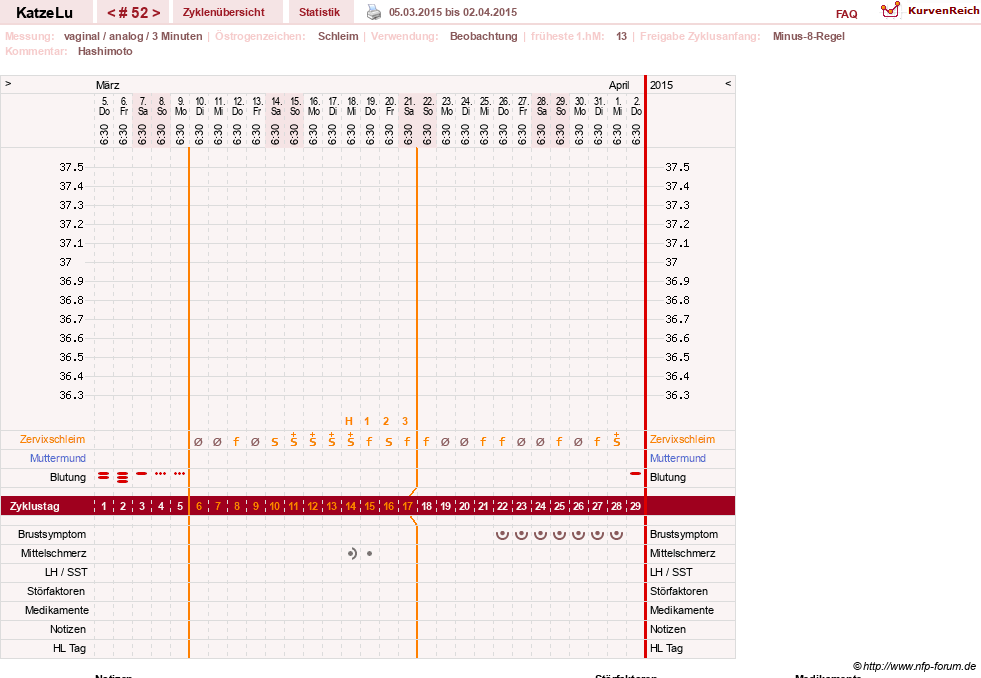Screen dimensions: 981x678
Task: Go to previous cycle with '<' arrow
Action: (111, 13)
